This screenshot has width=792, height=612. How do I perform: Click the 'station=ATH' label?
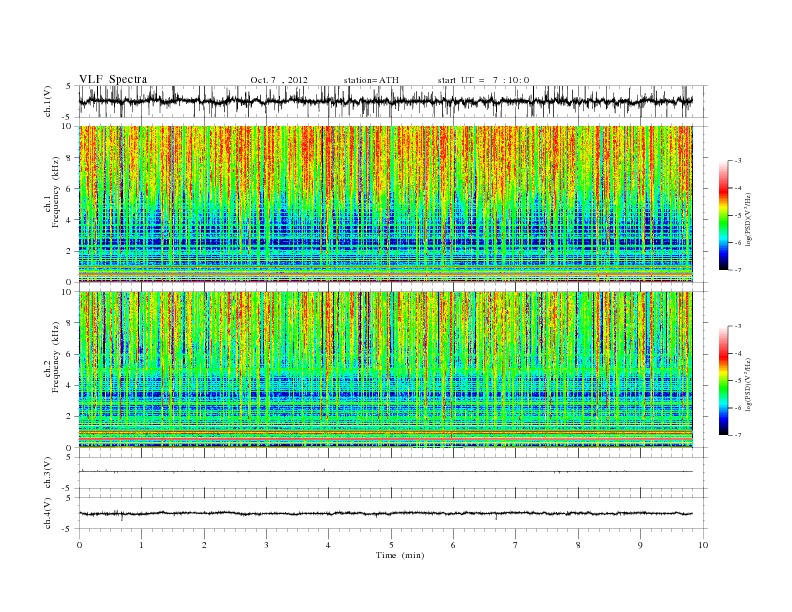(x=371, y=80)
